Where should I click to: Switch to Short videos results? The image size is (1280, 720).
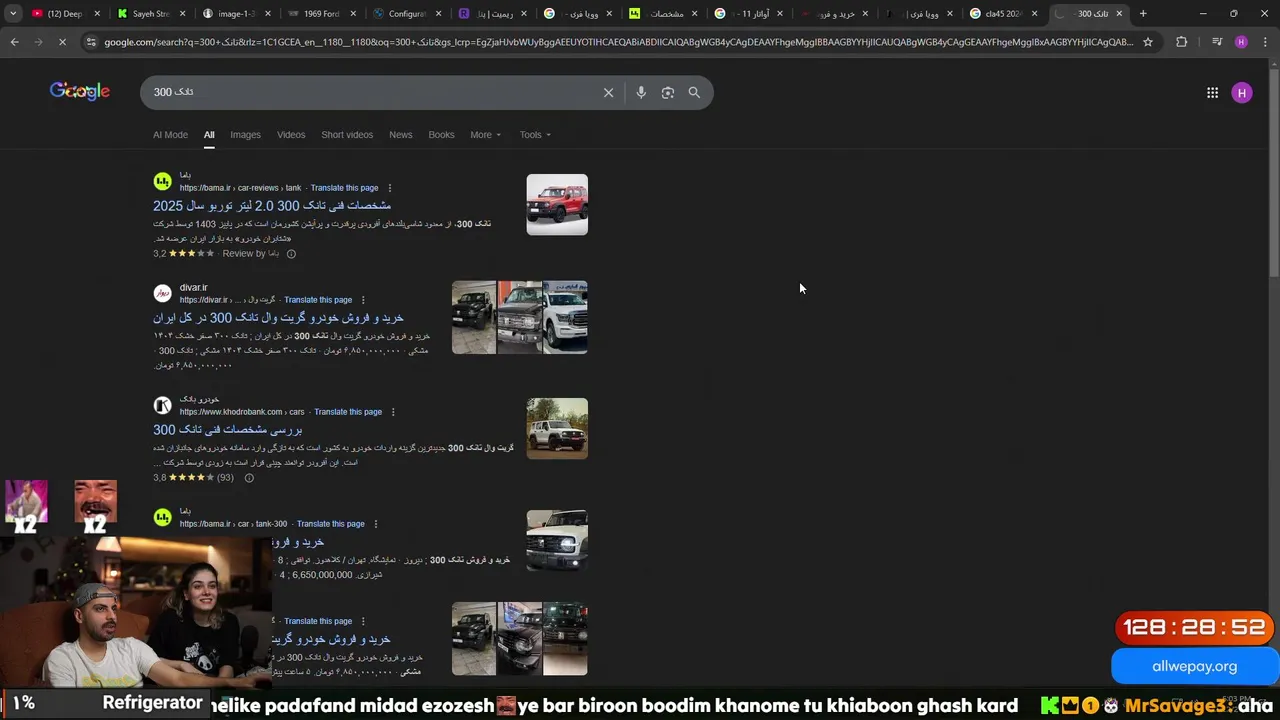tap(347, 135)
